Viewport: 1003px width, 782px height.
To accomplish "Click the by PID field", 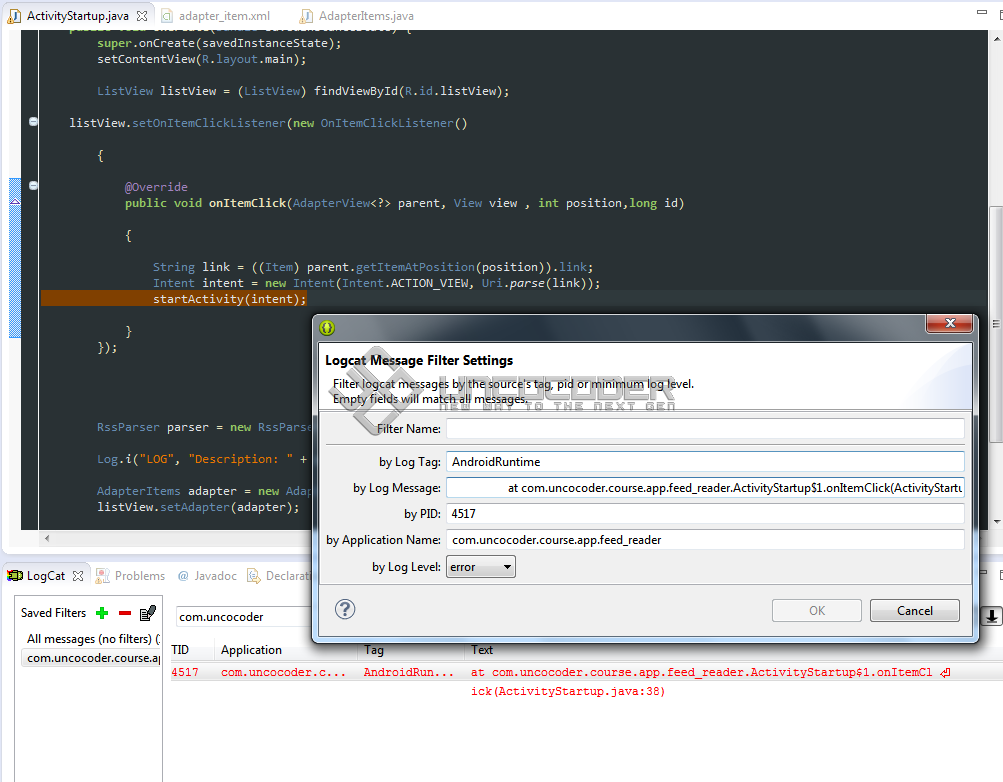I will 705,513.
